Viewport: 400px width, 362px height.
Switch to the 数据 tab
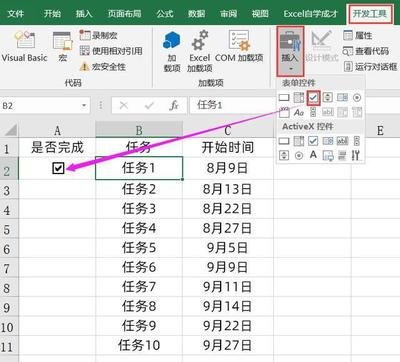pyautogui.click(x=196, y=14)
